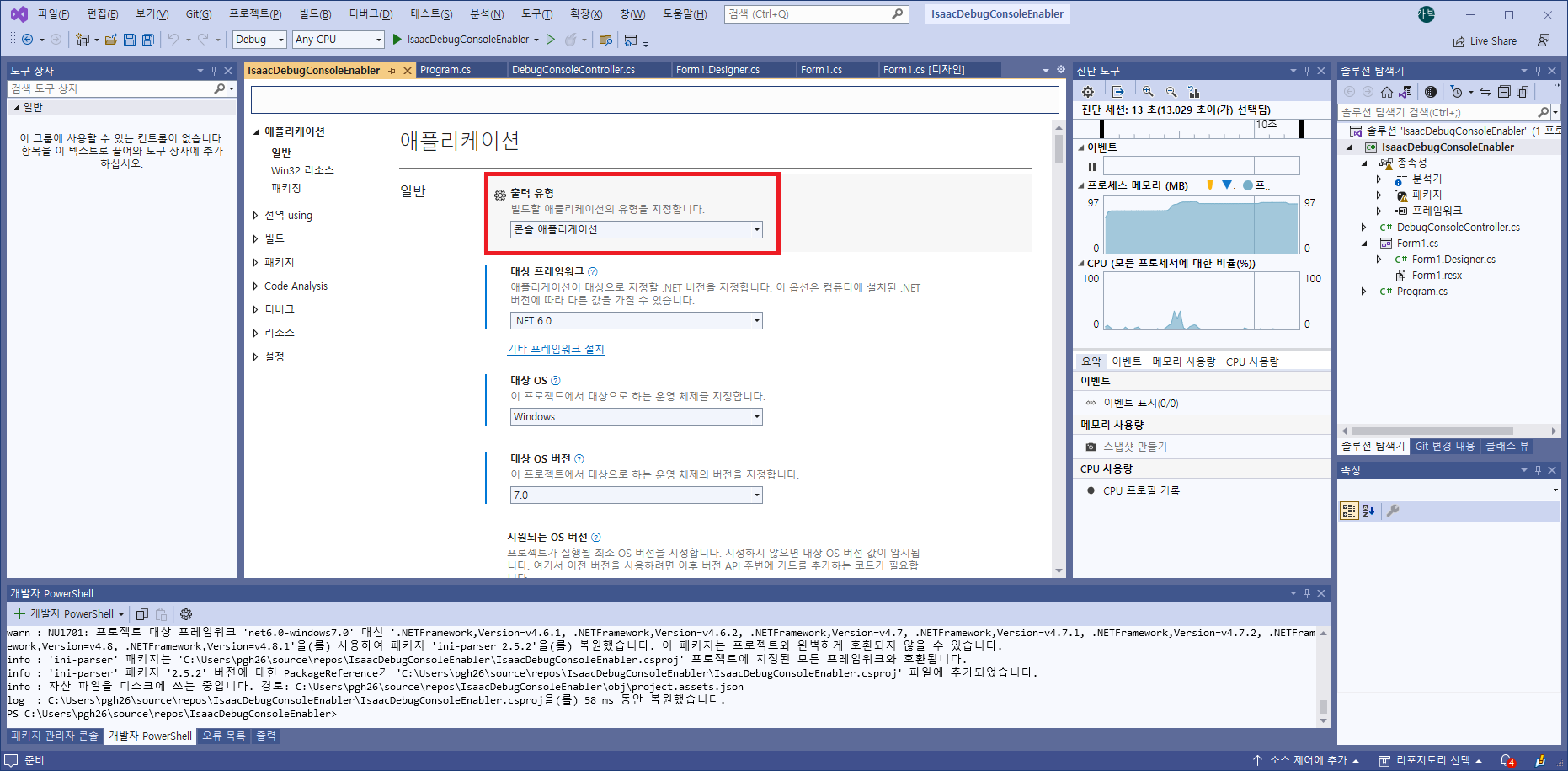Screen dimensions: 1568x771
Task: Click the pending changes filter clock icon
Action: point(1457,92)
